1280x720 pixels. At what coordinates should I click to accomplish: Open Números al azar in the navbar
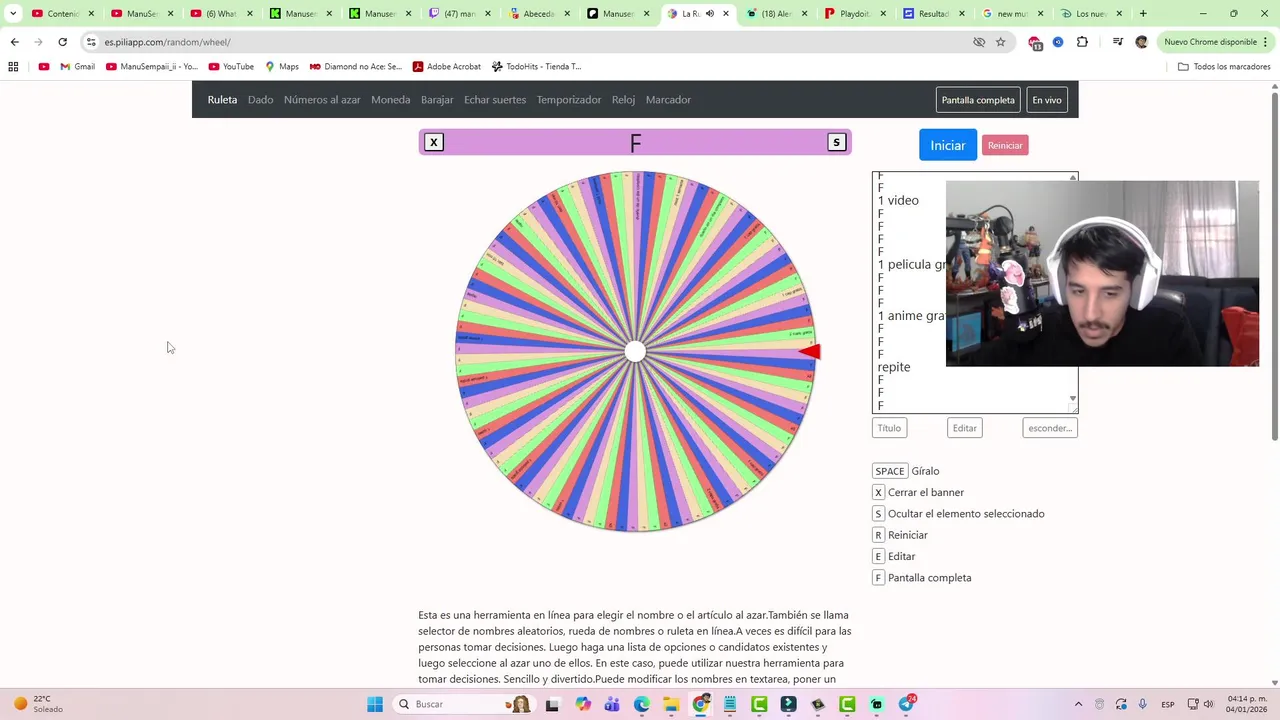point(322,100)
